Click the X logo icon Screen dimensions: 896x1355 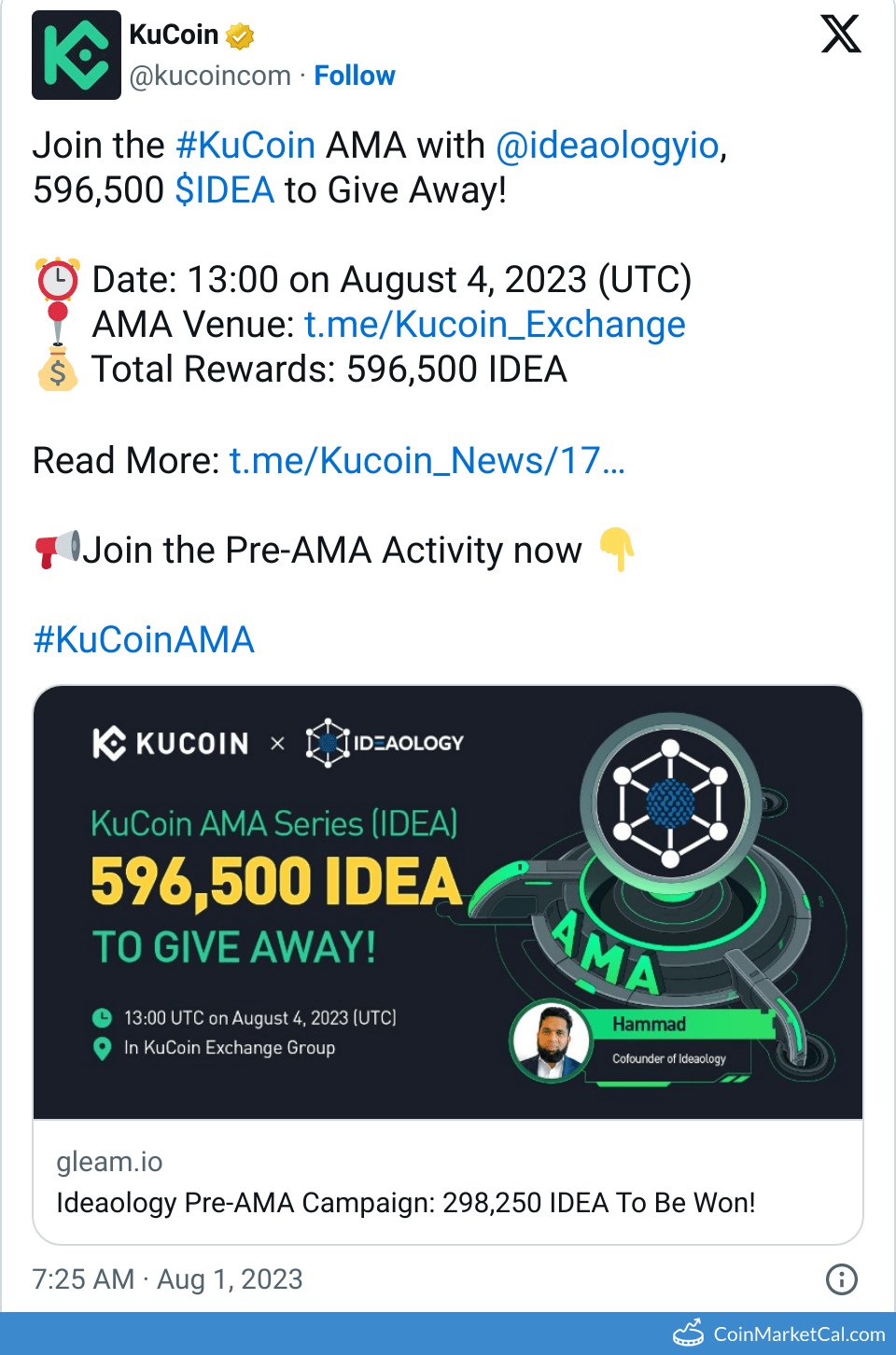[841, 34]
